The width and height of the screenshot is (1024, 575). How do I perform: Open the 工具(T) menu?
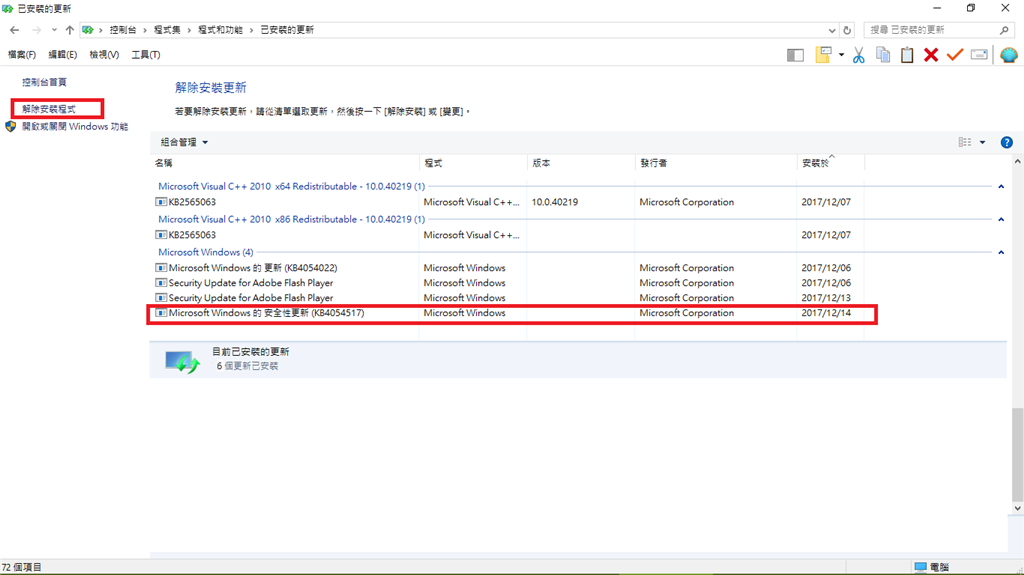[x=146, y=55]
